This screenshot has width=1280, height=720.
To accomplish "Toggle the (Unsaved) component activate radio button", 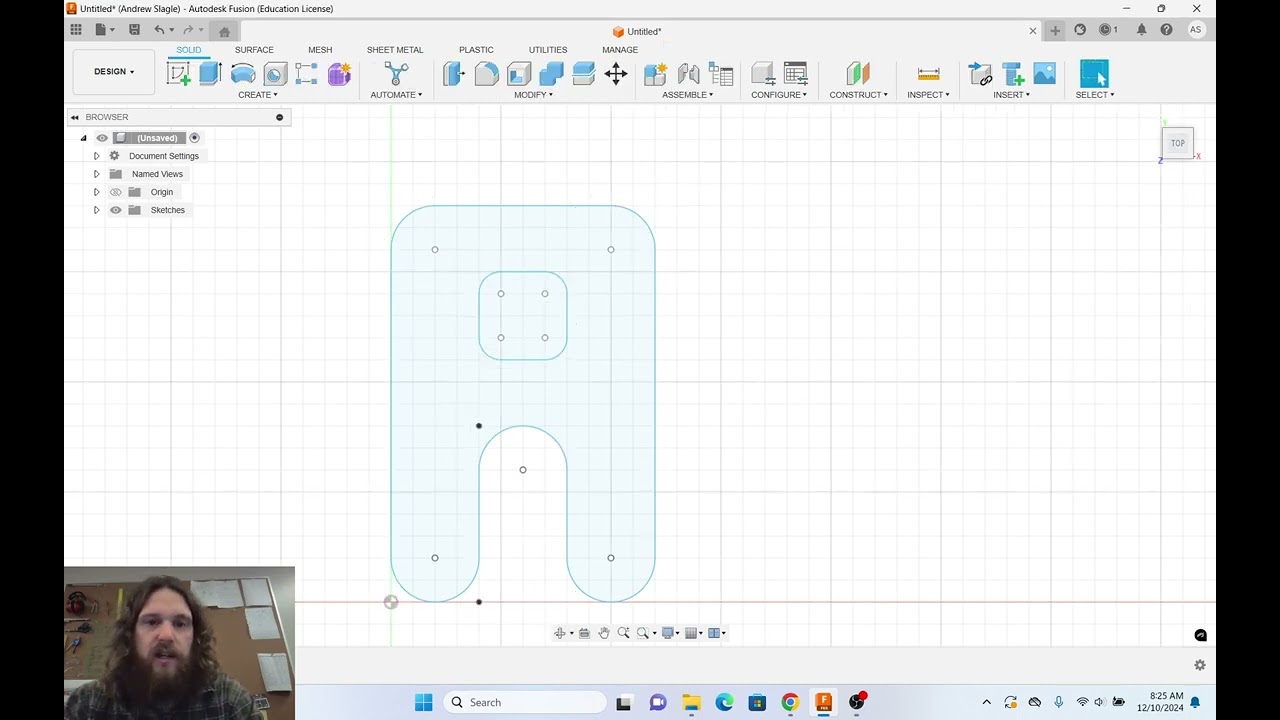I will tap(194, 138).
